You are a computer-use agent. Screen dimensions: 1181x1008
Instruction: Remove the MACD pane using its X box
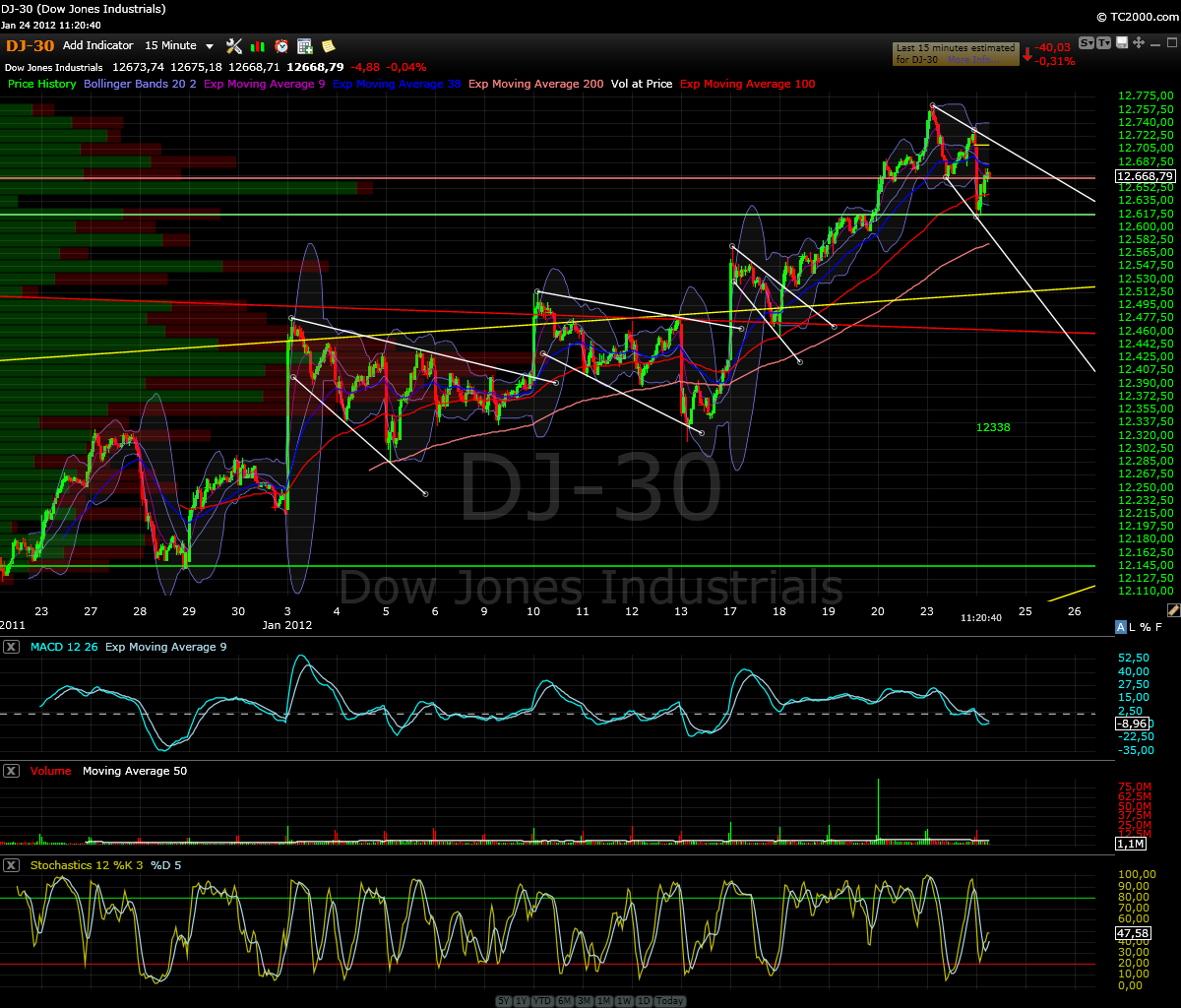coord(12,647)
